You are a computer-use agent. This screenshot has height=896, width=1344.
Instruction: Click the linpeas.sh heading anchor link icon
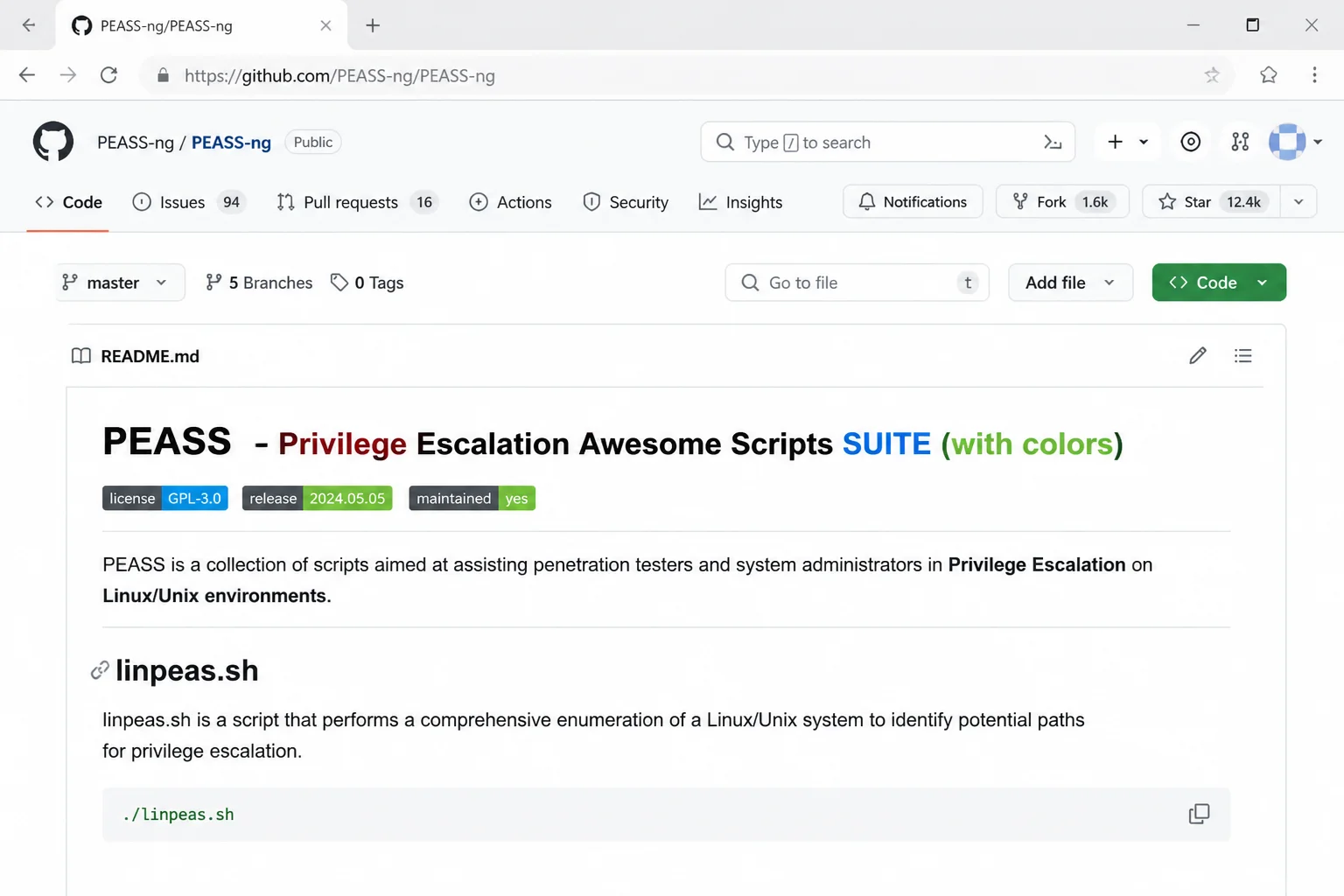(x=100, y=670)
